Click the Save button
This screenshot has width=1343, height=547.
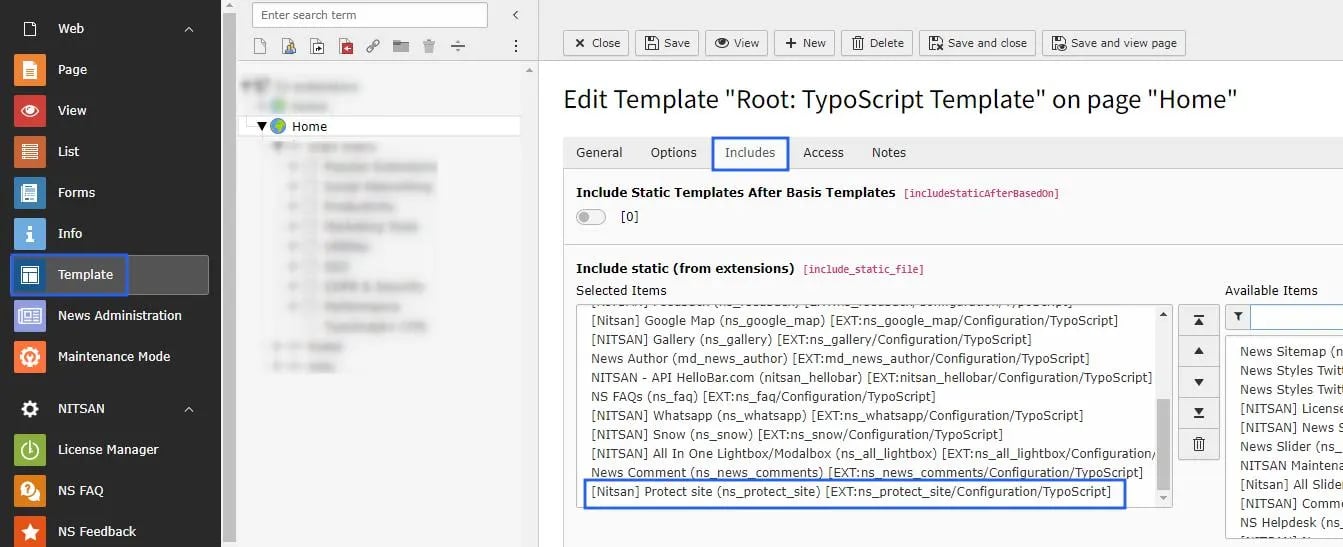pyautogui.click(x=667, y=43)
